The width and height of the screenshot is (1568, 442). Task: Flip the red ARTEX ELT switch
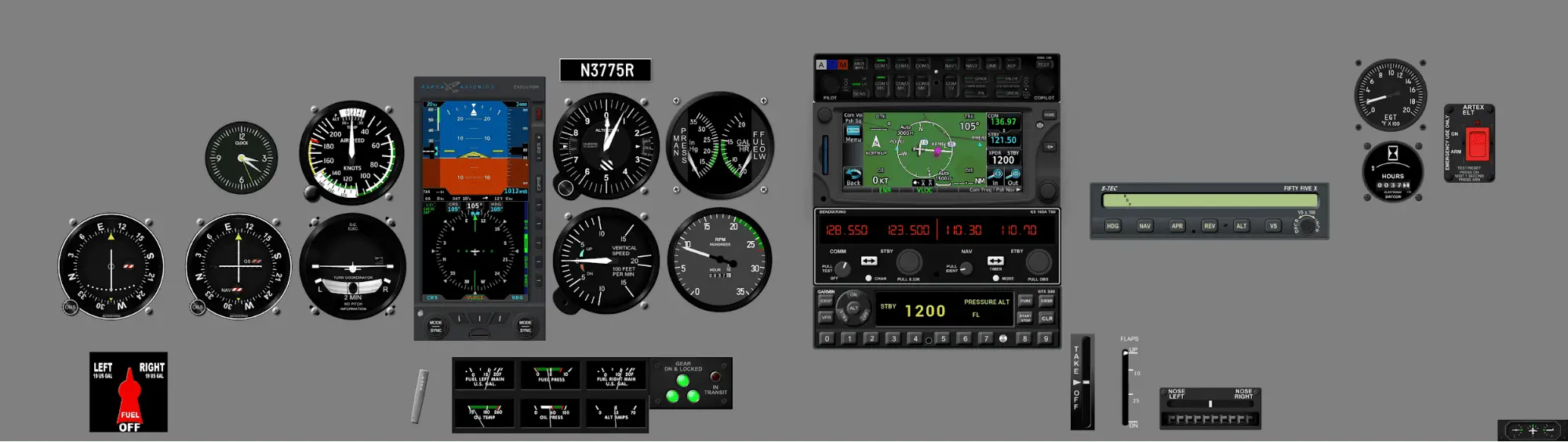(x=1477, y=144)
